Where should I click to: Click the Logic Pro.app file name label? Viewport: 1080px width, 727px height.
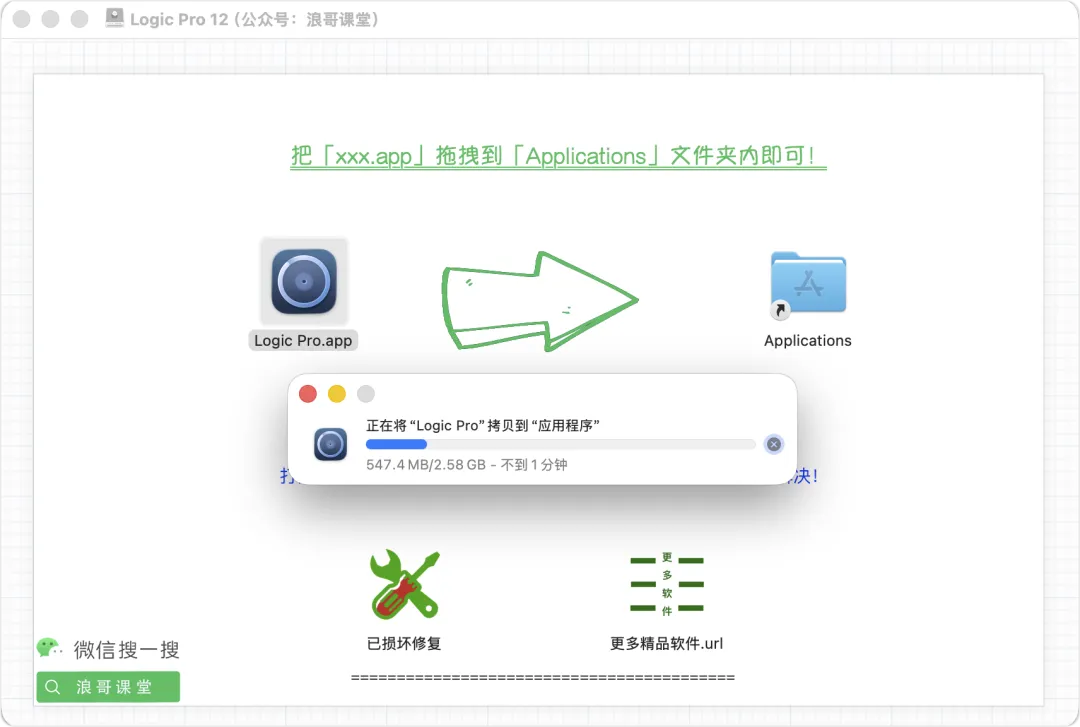coord(303,340)
